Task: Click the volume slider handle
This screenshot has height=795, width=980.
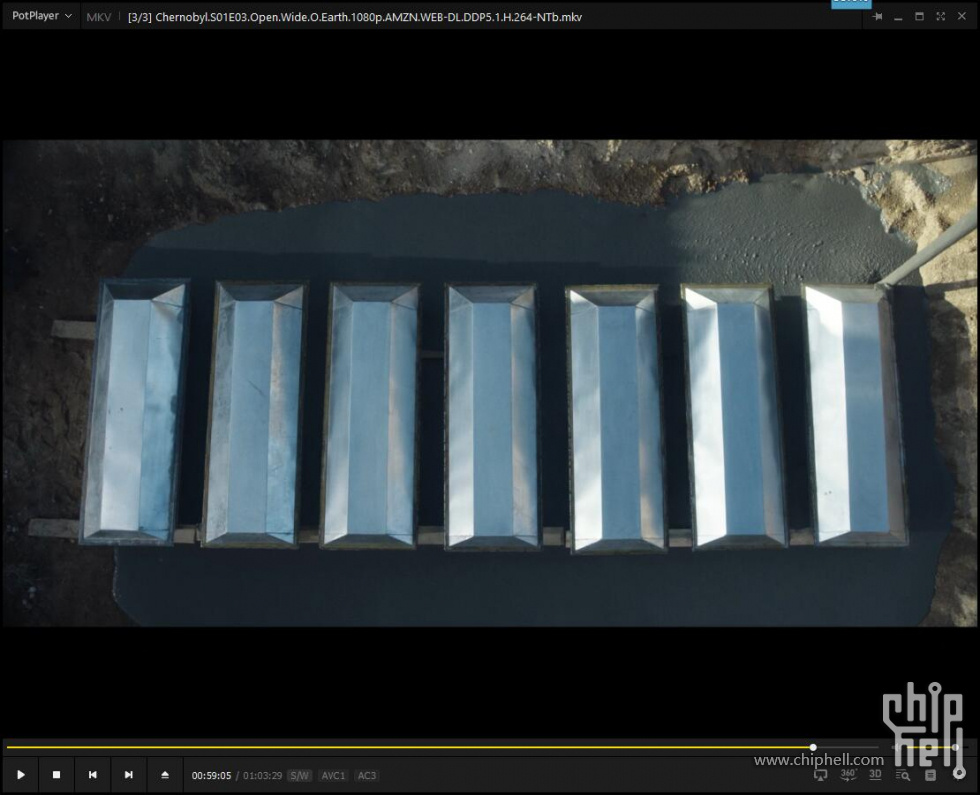Action: [955, 747]
